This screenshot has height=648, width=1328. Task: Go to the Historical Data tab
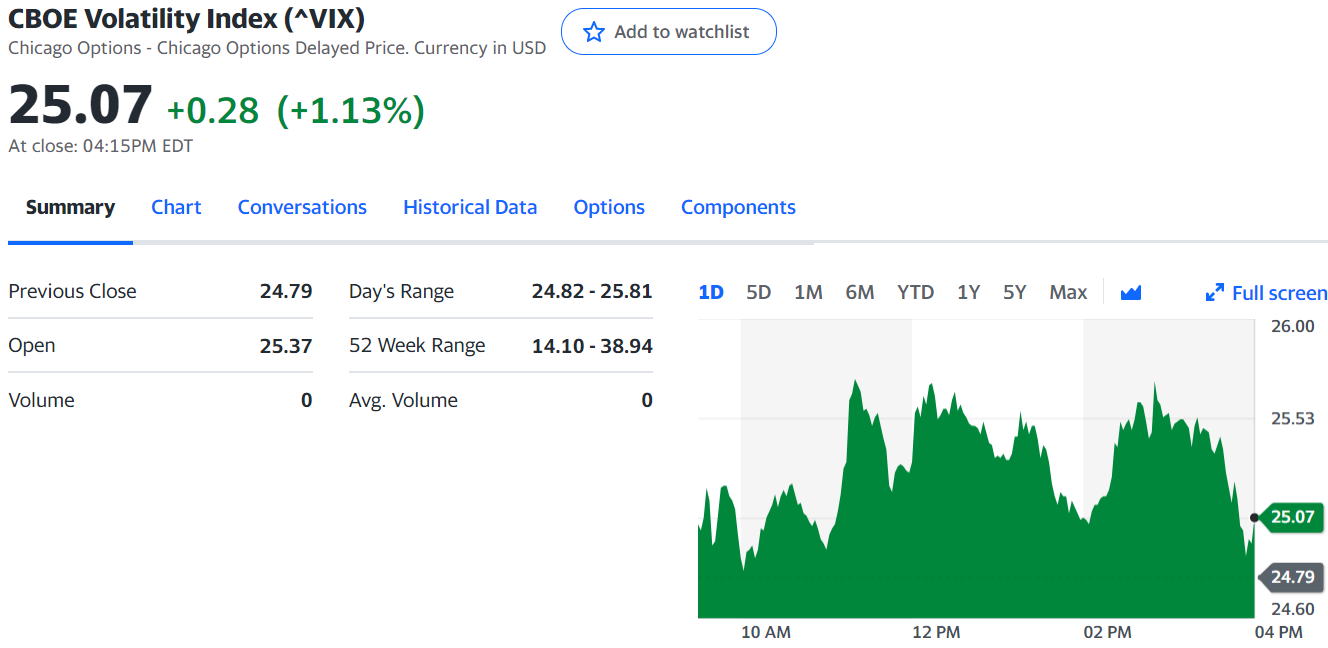click(x=470, y=207)
